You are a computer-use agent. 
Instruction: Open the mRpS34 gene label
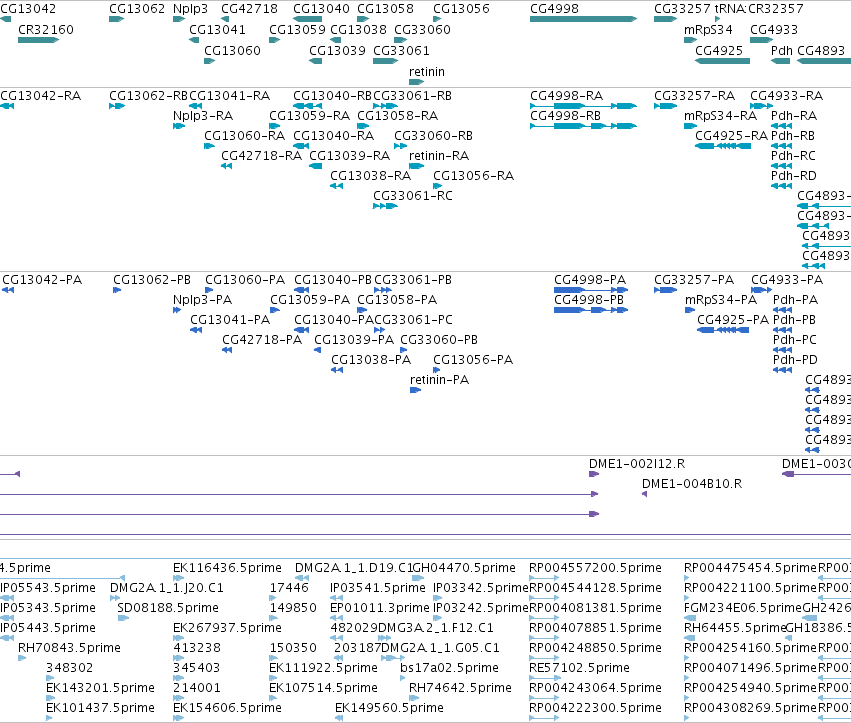[708, 30]
